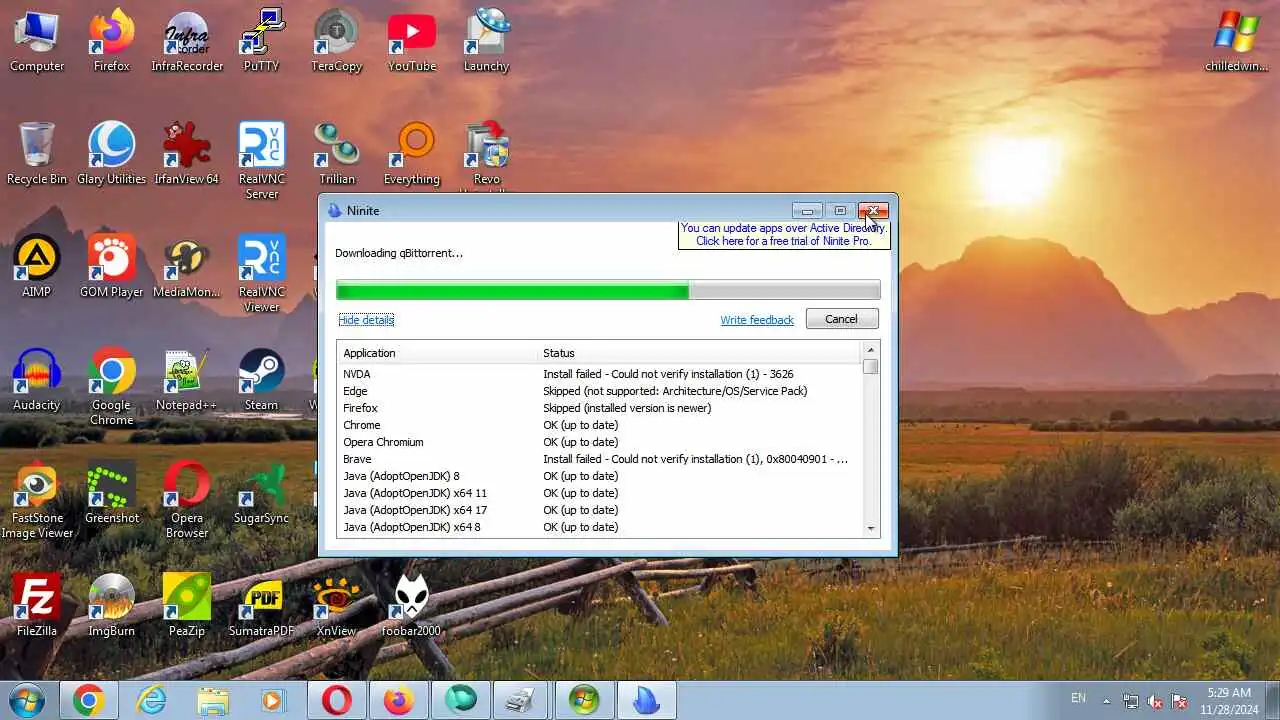Click the Ninite Pro free trial tooltip
The width and height of the screenshot is (1280, 720).
click(784, 235)
